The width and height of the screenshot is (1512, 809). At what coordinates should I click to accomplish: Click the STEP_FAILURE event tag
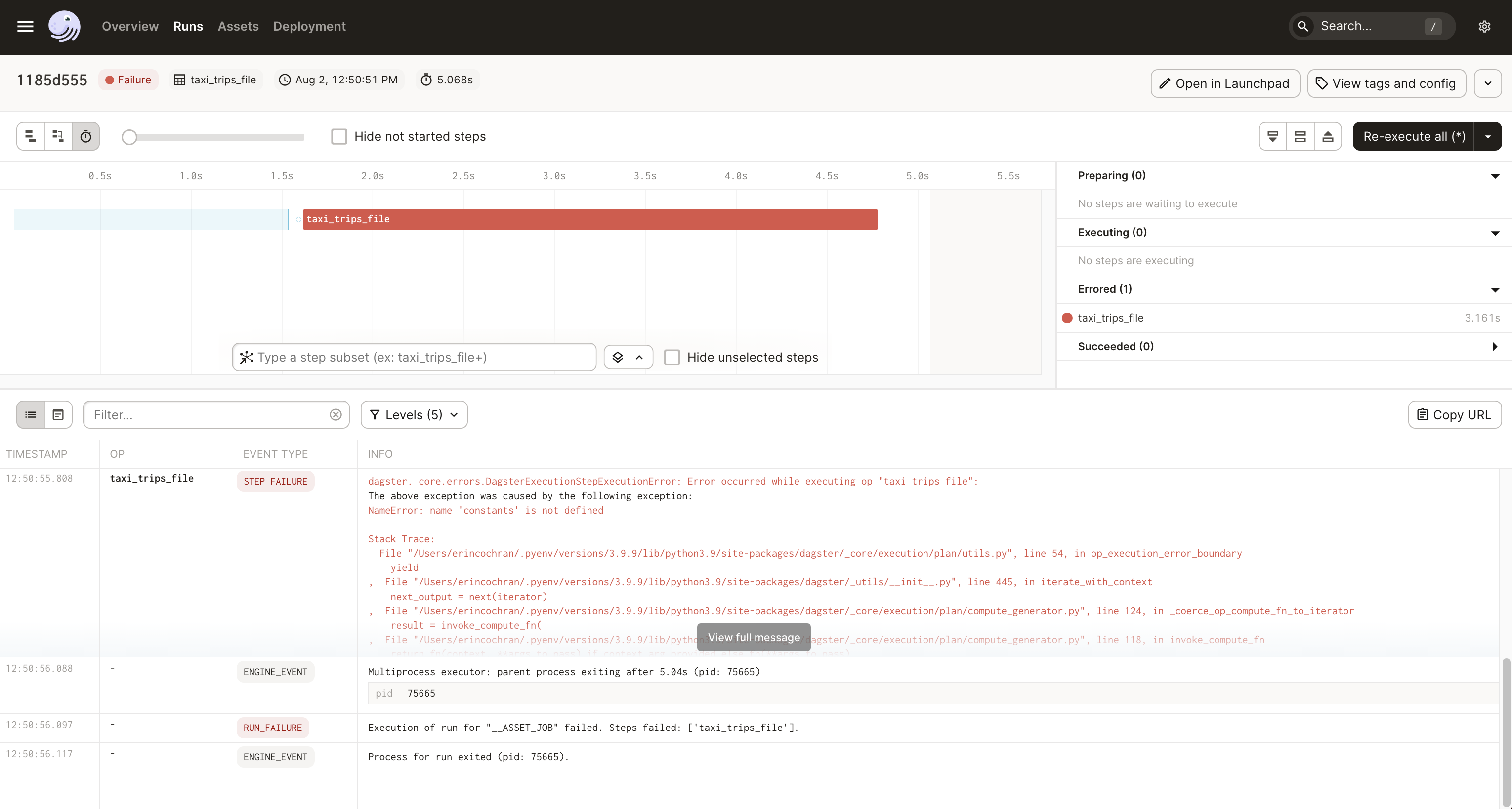tap(275, 481)
